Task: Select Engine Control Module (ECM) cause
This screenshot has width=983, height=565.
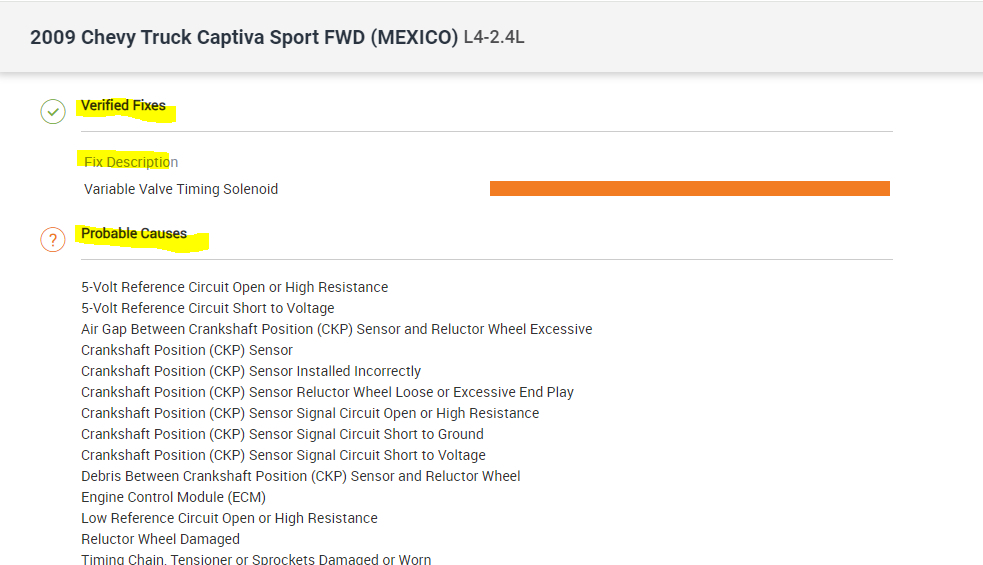Action: pyautogui.click(x=173, y=497)
